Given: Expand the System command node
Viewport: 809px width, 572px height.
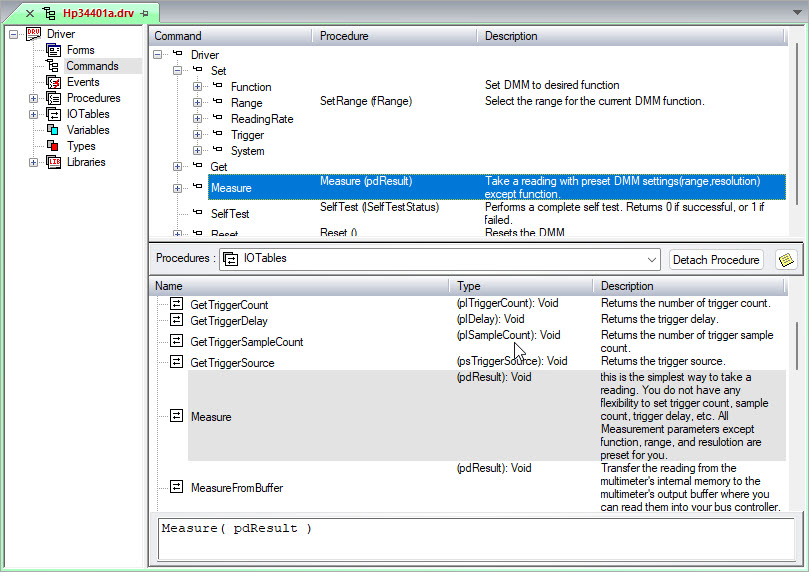Looking at the screenshot, I should [x=198, y=150].
